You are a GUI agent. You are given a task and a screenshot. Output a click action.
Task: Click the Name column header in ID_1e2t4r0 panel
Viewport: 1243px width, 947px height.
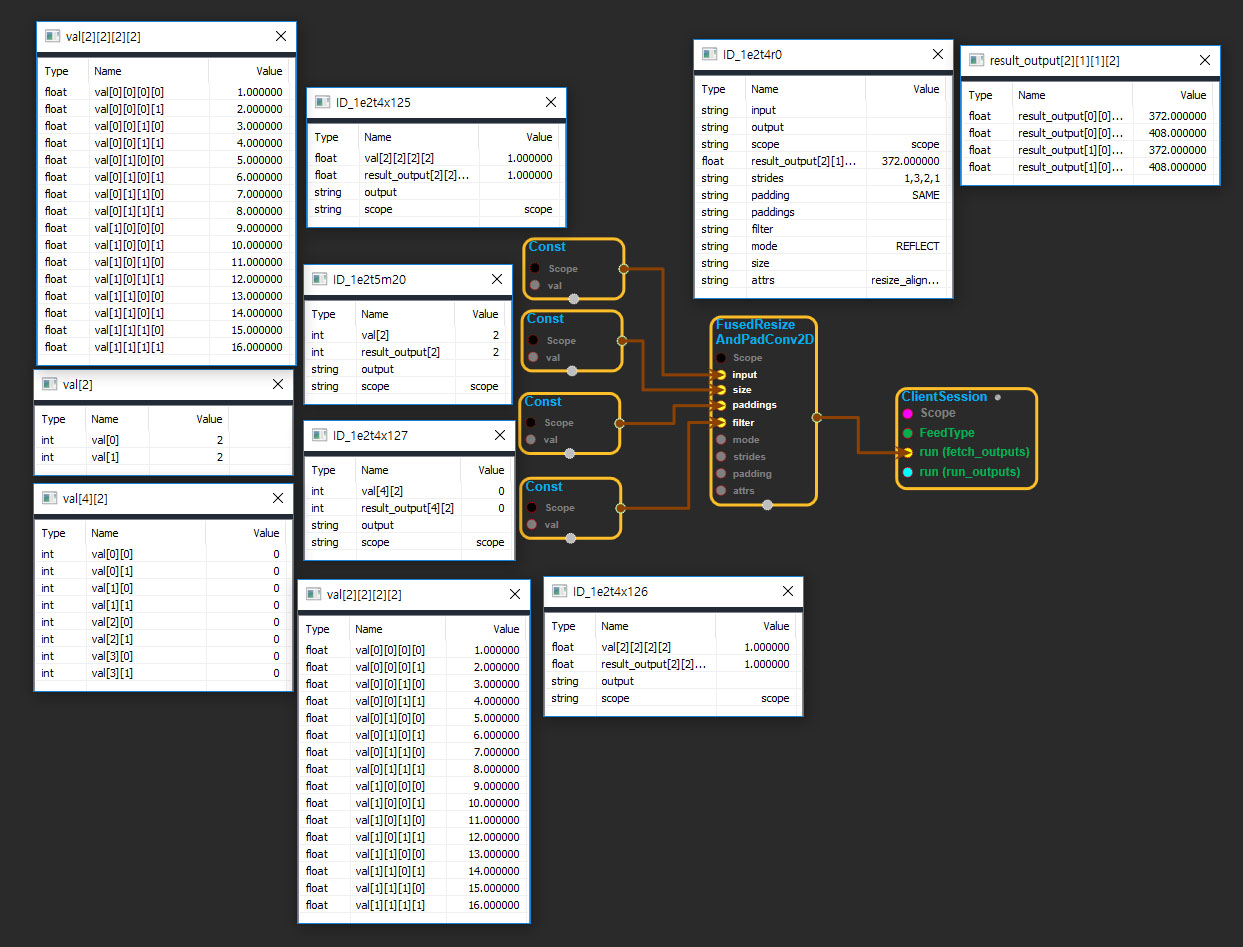click(765, 89)
